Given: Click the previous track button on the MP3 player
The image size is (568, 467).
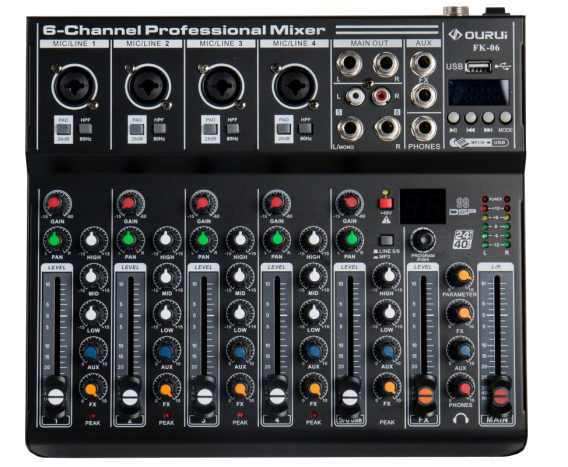Looking at the screenshot, I should pos(471,117).
